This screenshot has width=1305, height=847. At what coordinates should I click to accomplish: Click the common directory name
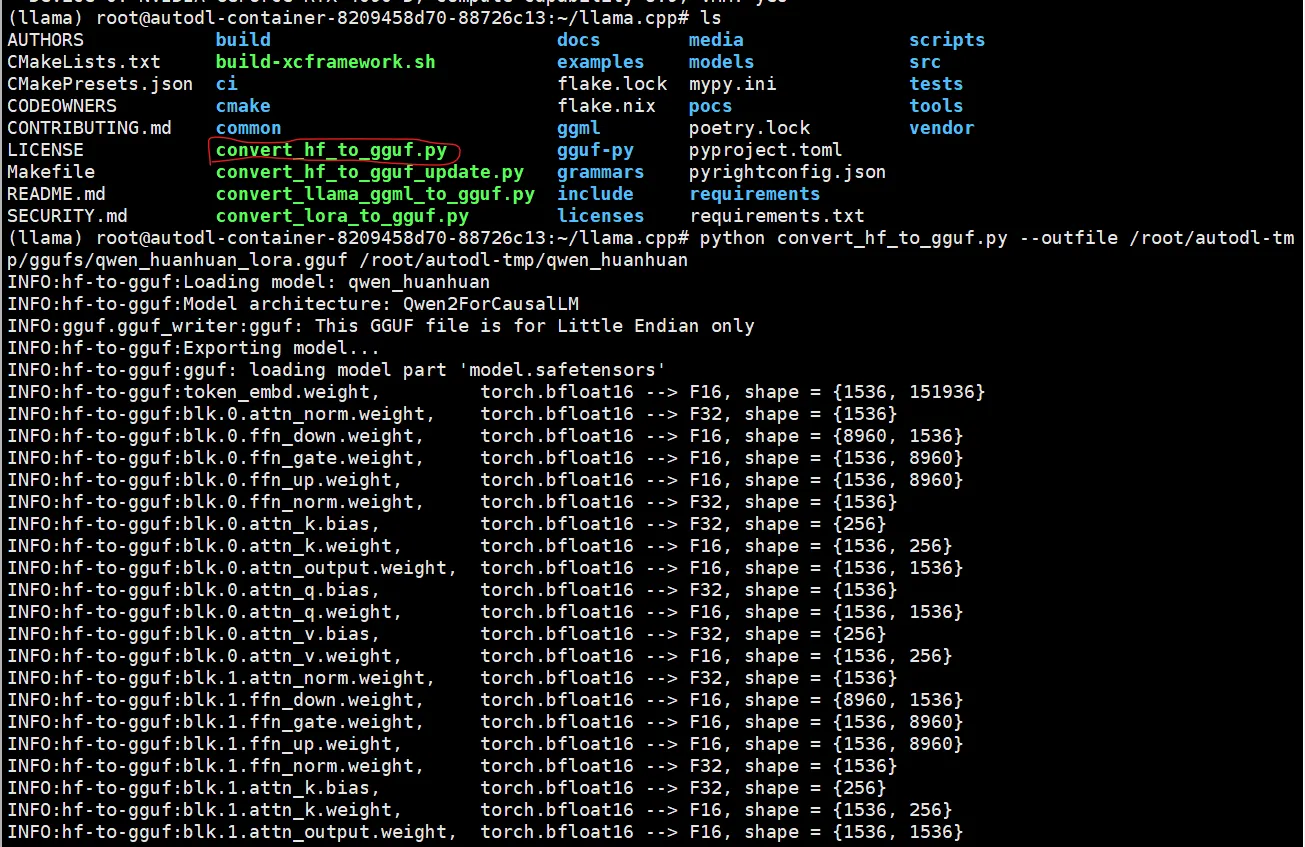point(249,128)
